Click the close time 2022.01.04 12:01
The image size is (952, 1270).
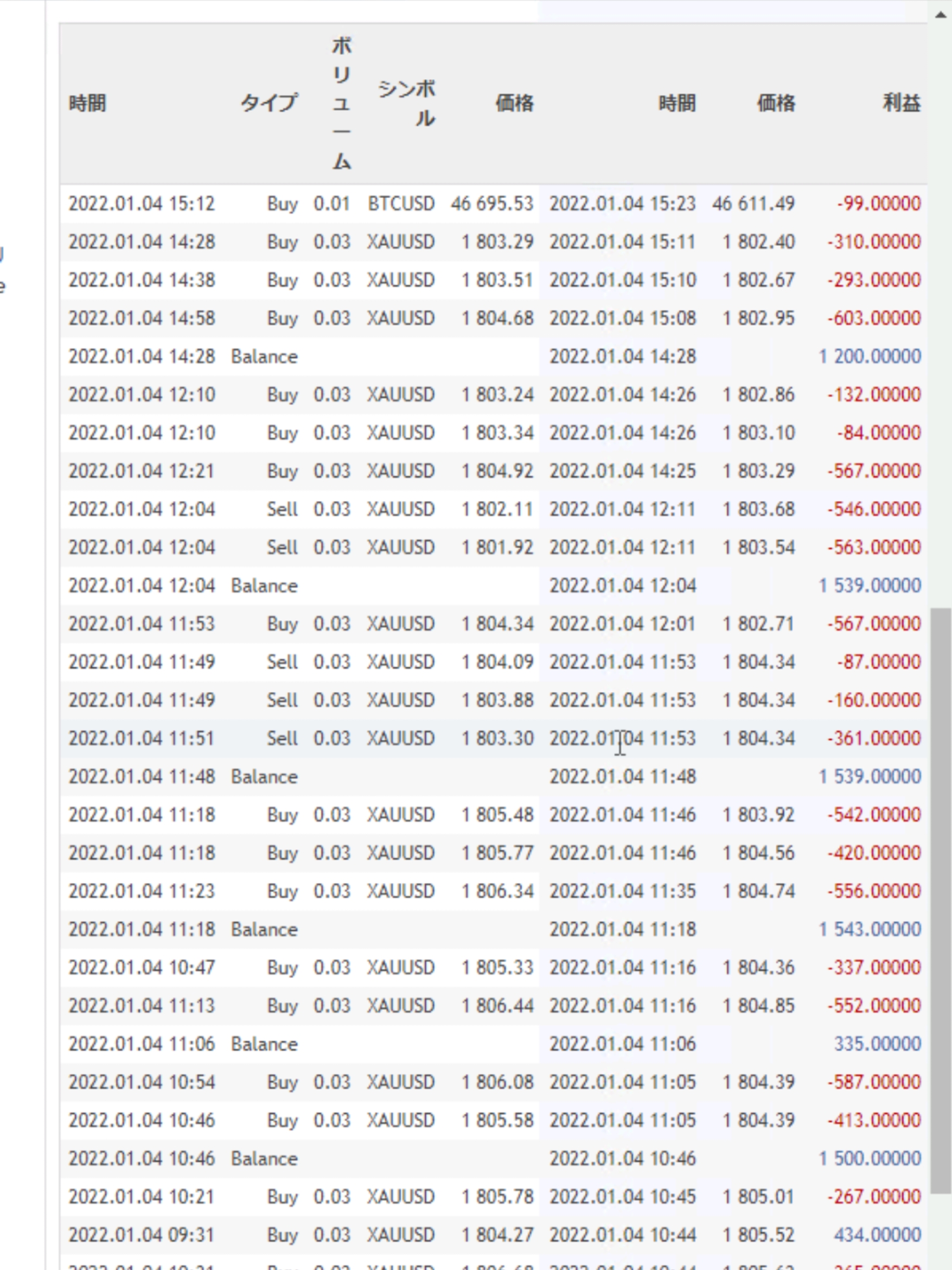(622, 624)
